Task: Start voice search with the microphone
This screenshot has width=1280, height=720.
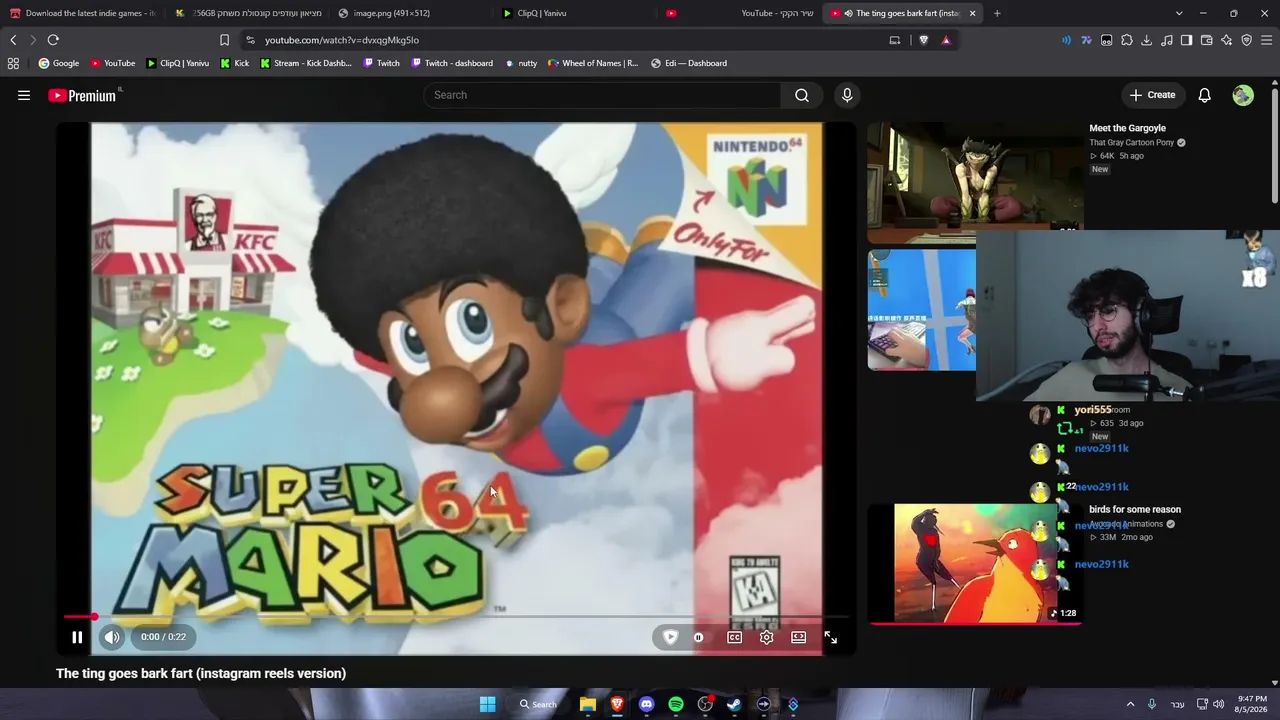Action: pyautogui.click(x=847, y=95)
